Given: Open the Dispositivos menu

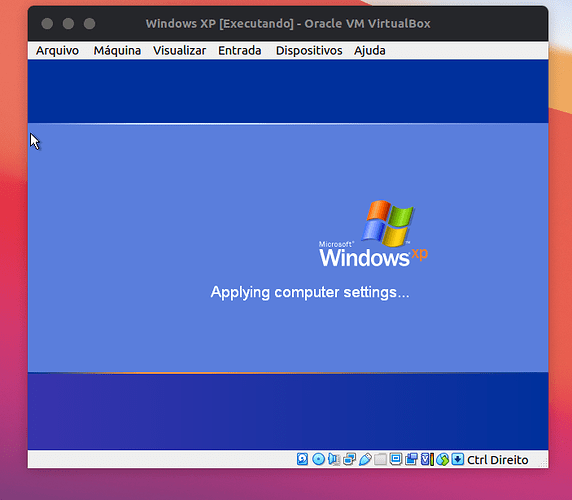Looking at the screenshot, I should pos(309,50).
